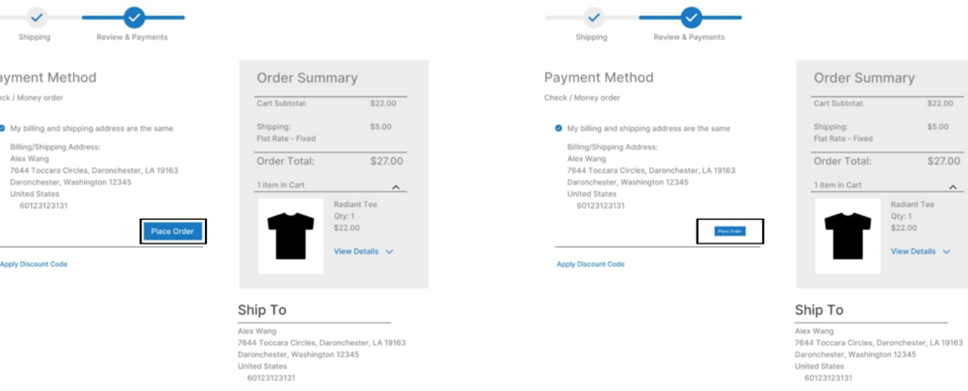
Task: Click the right Review & Payments step checkmark
Action: click(691, 17)
